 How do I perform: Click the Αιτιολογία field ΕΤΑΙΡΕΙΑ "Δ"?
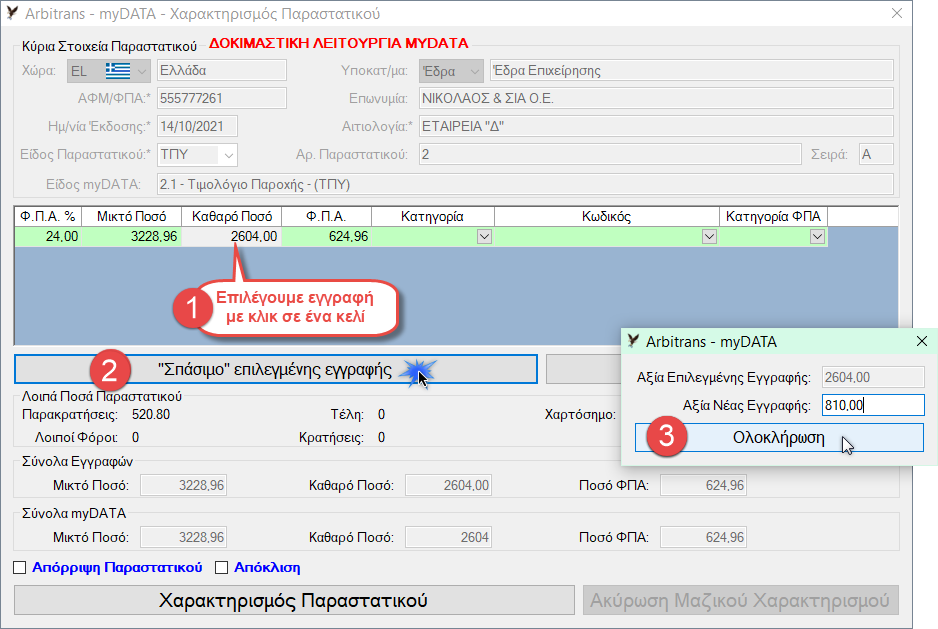656,126
